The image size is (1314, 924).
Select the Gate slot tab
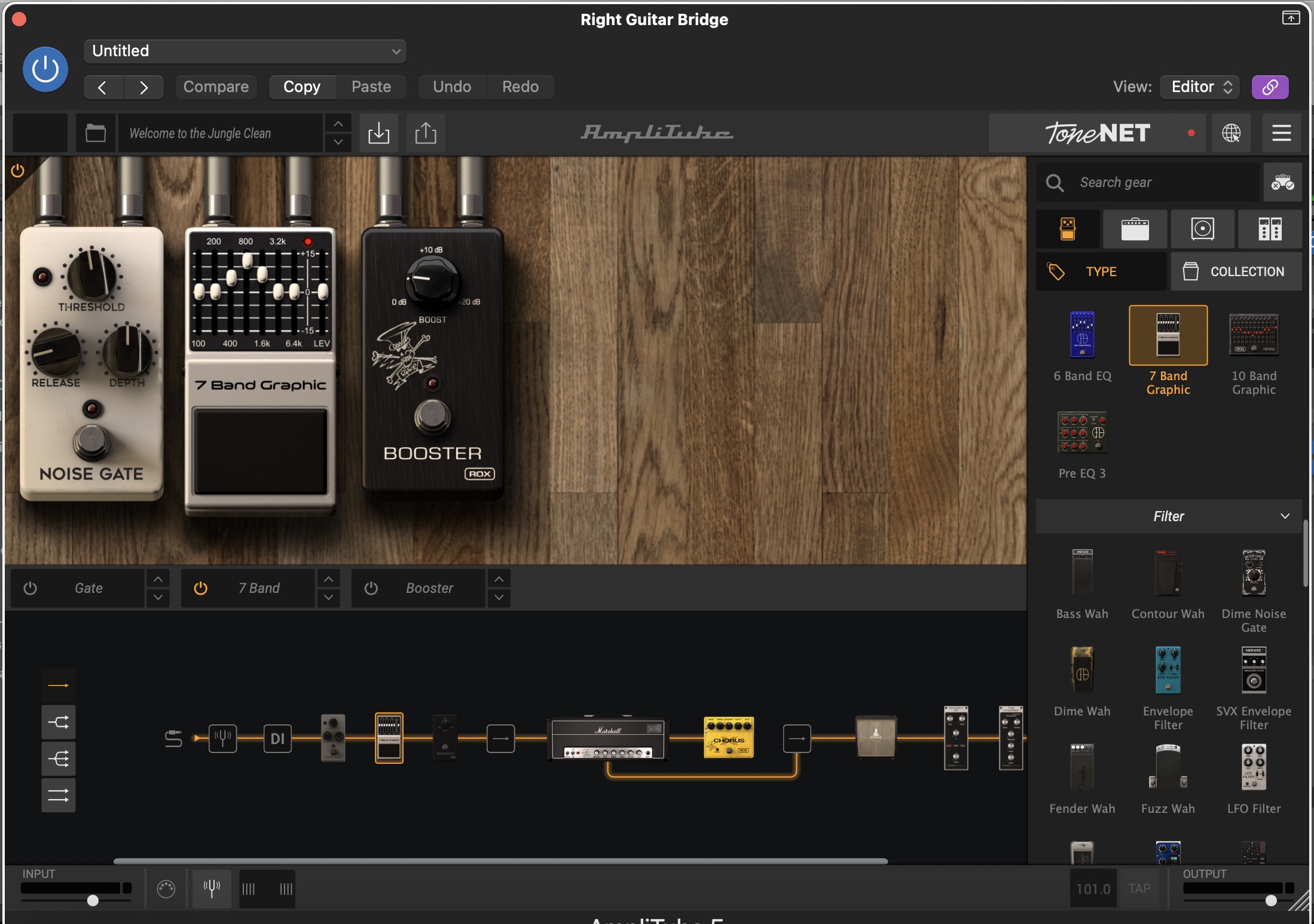(79, 588)
